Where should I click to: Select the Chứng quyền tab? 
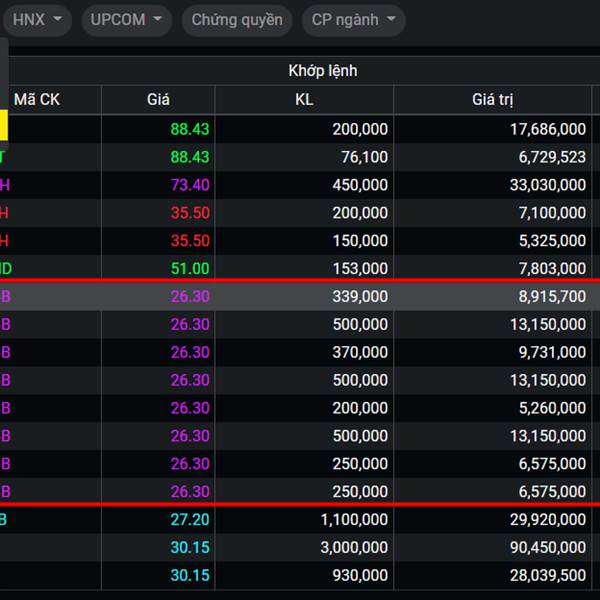tap(237, 20)
